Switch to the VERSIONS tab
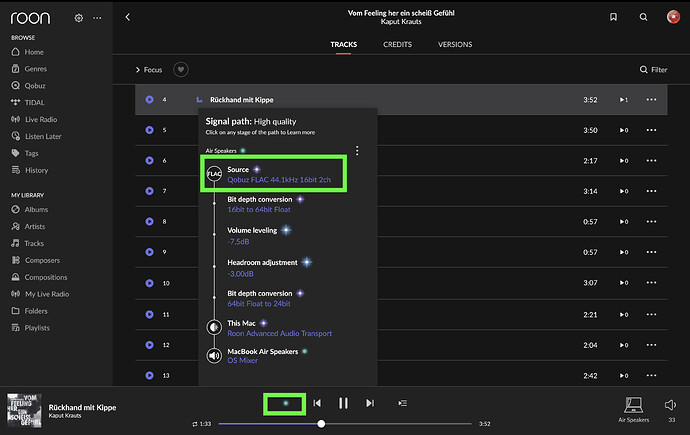The image size is (690, 435). (x=455, y=45)
